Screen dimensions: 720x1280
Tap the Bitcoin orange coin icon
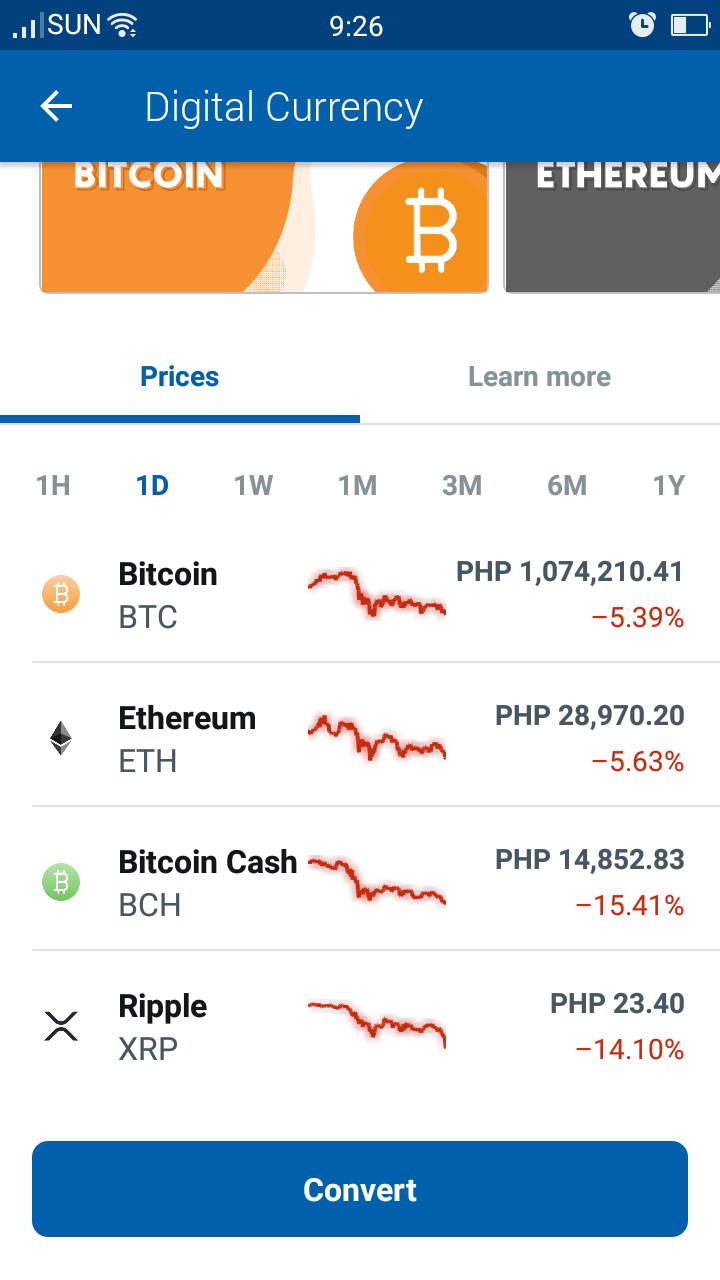tap(61, 595)
